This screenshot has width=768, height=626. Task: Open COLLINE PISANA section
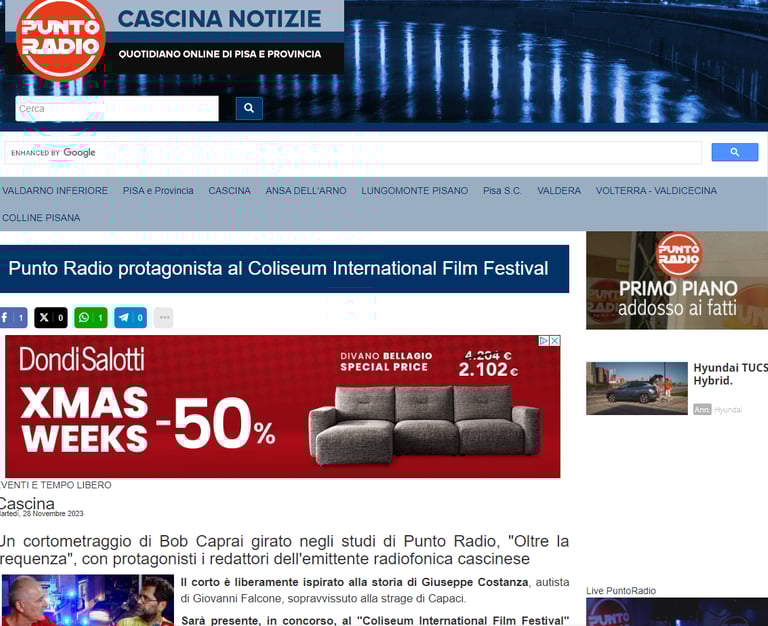click(41, 217)
